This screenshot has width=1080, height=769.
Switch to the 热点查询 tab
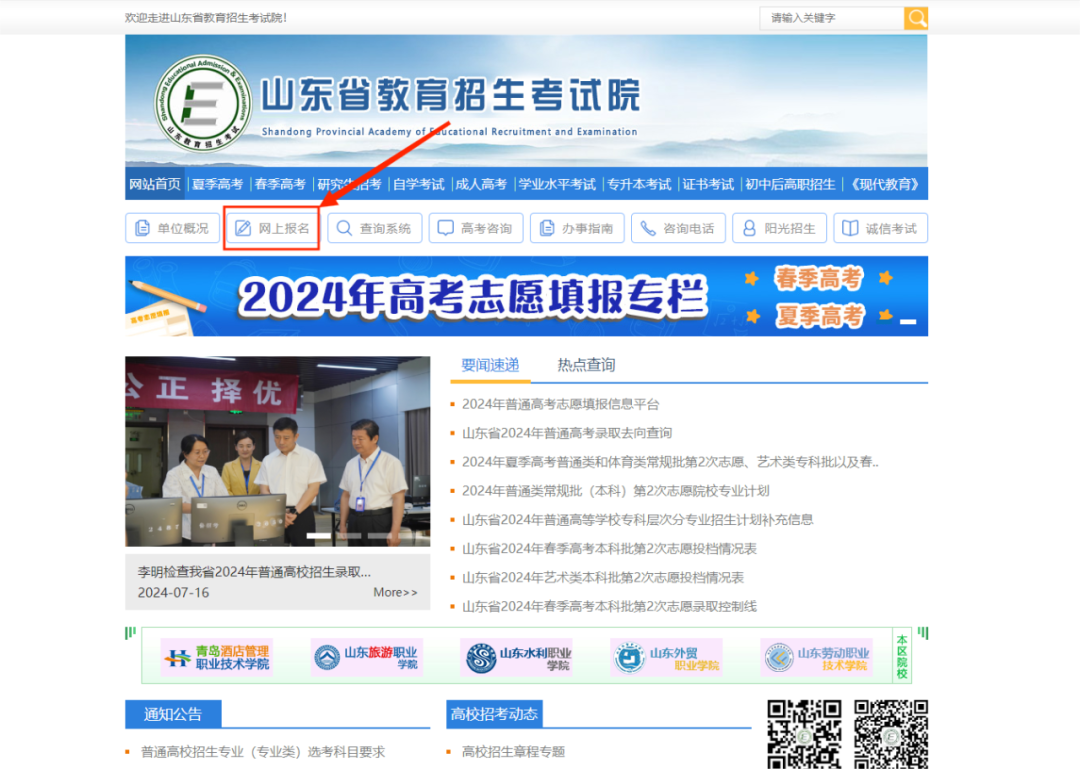(x=586, y=365)
